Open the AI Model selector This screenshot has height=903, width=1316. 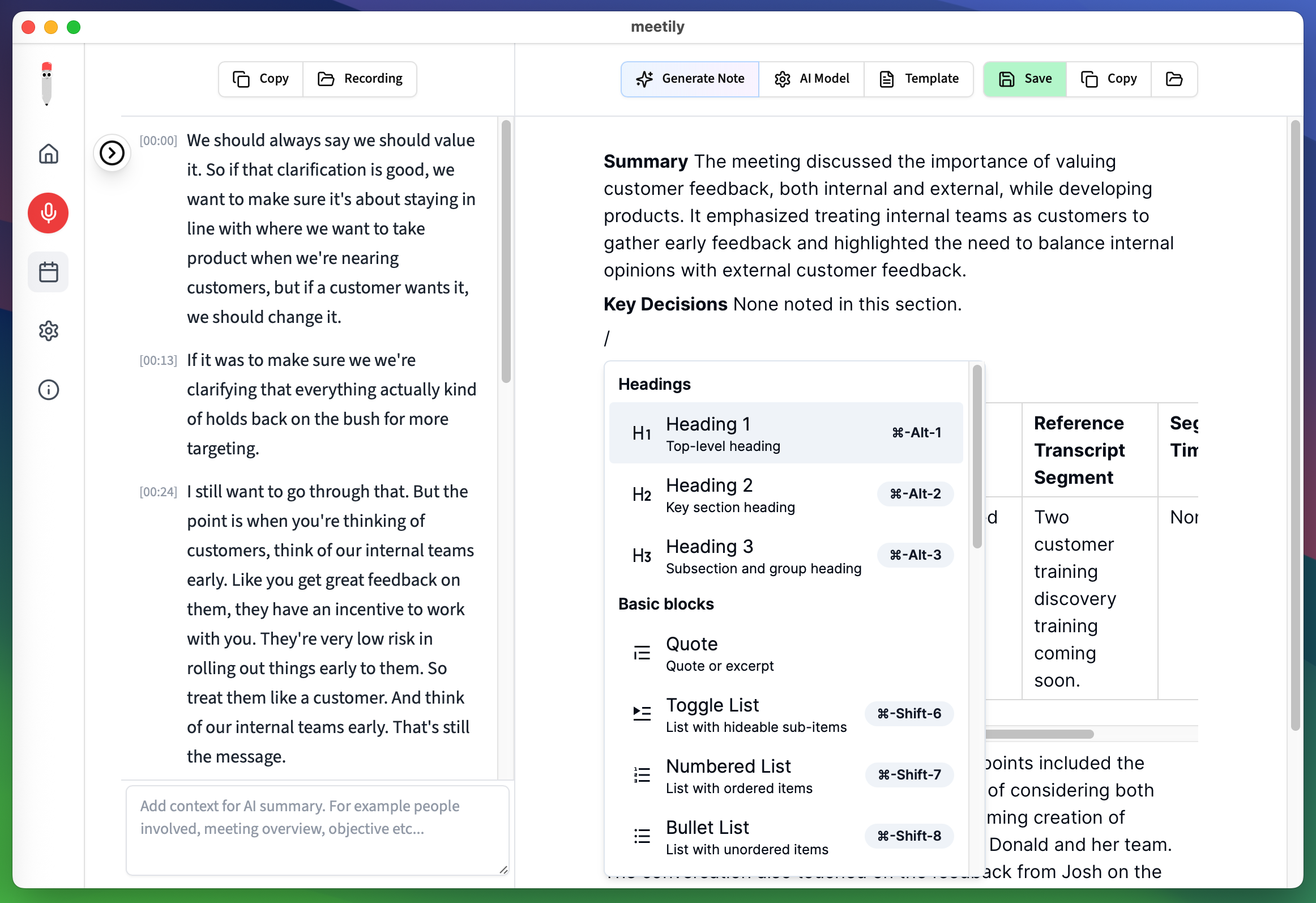812,79
